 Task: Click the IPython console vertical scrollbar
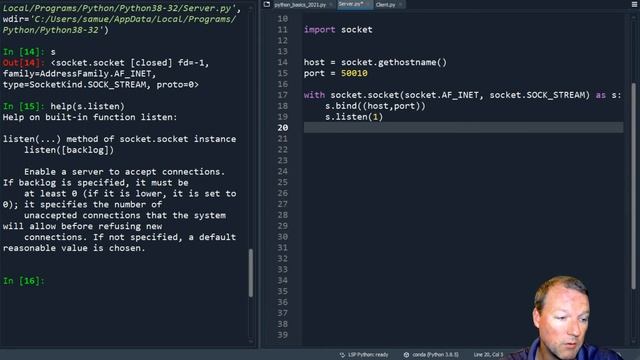pos(251,273)
